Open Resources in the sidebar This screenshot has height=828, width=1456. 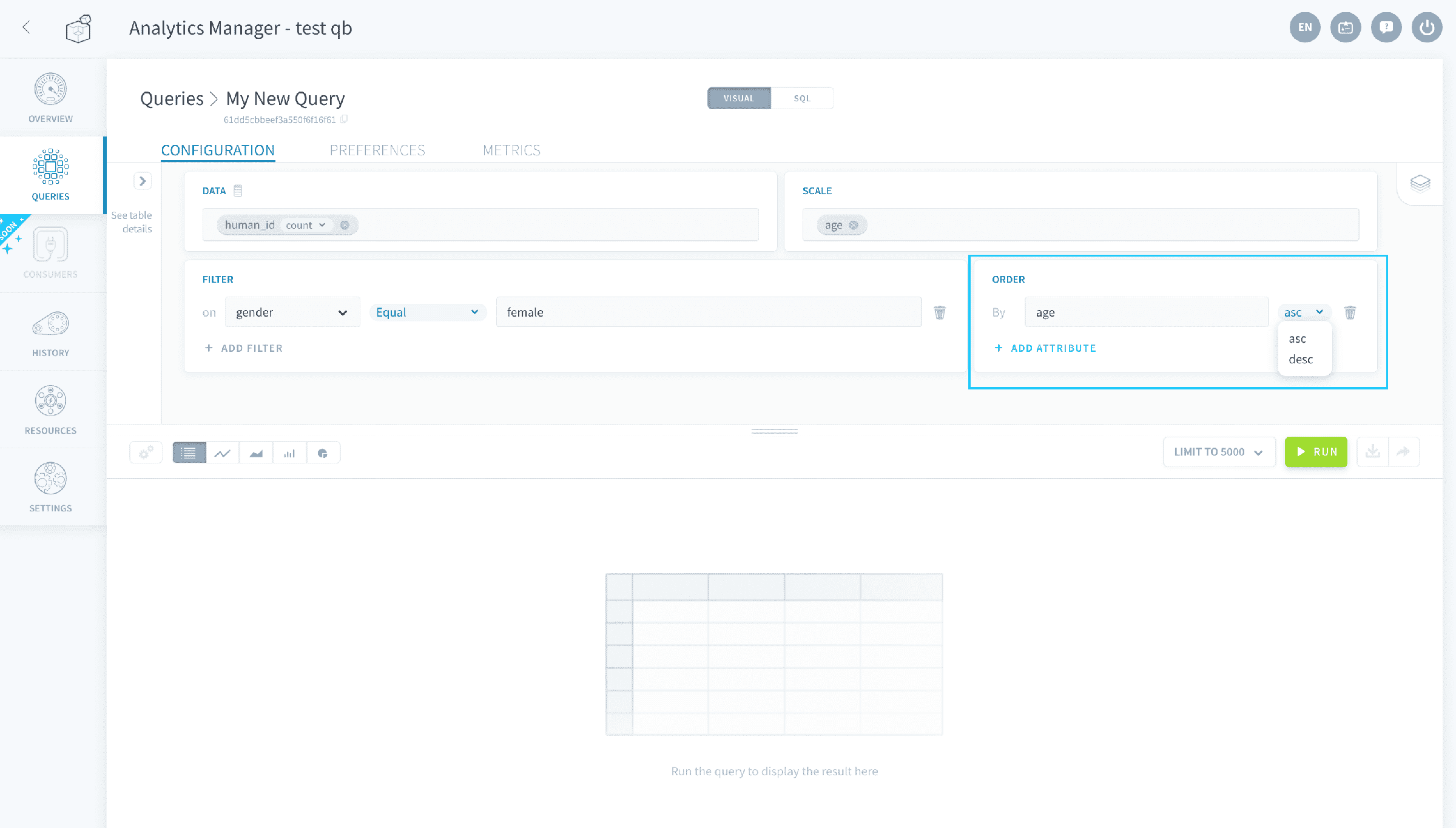click(x=51, y=409)
